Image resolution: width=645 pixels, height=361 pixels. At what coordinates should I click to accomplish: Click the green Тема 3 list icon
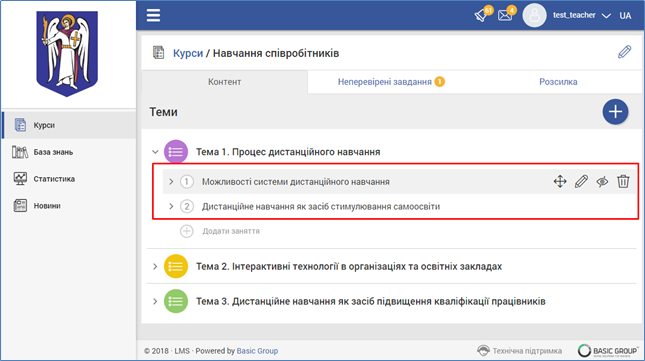(176, 301)
